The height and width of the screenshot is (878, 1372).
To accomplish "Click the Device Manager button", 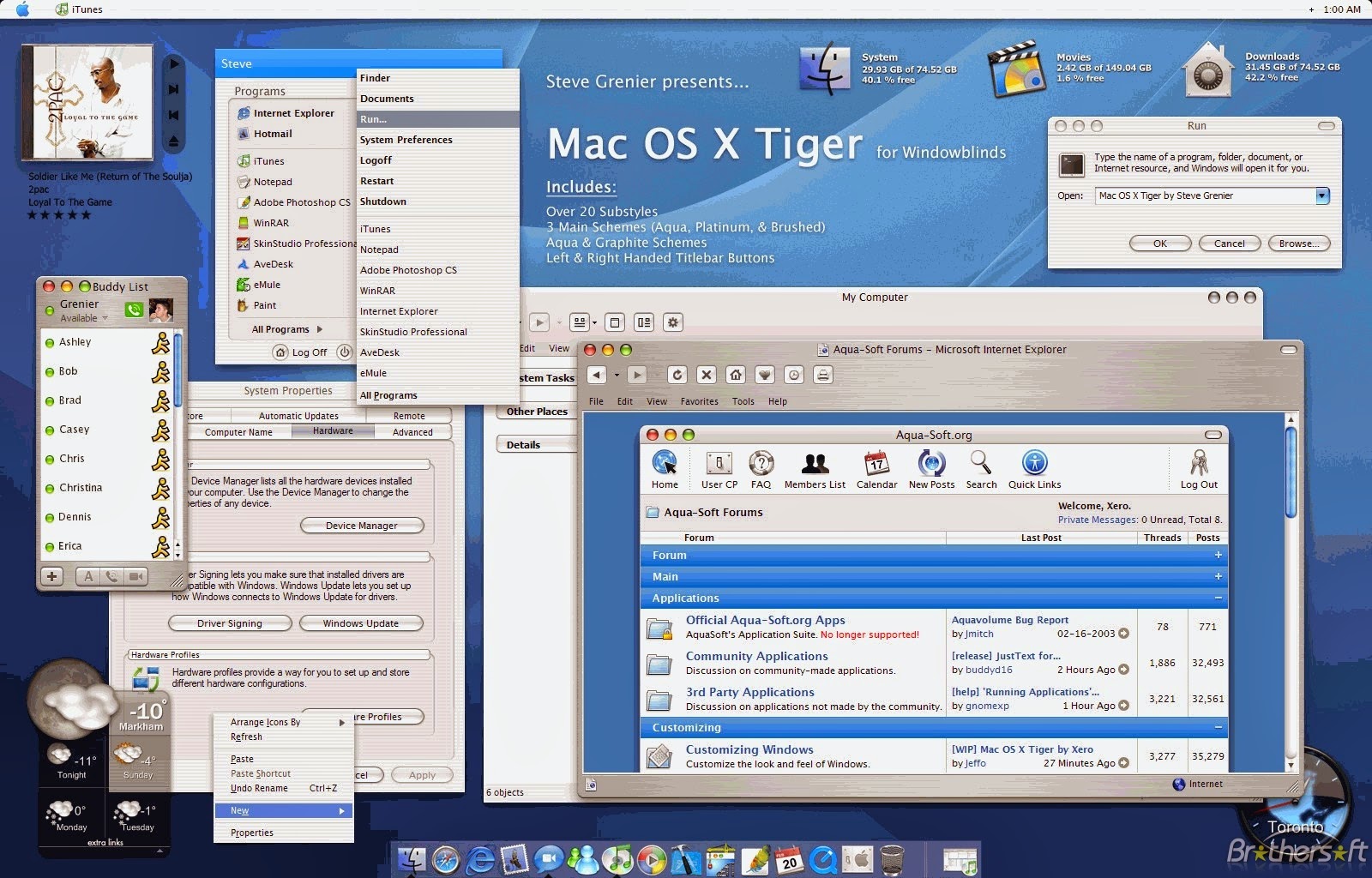I will (362, 526).
